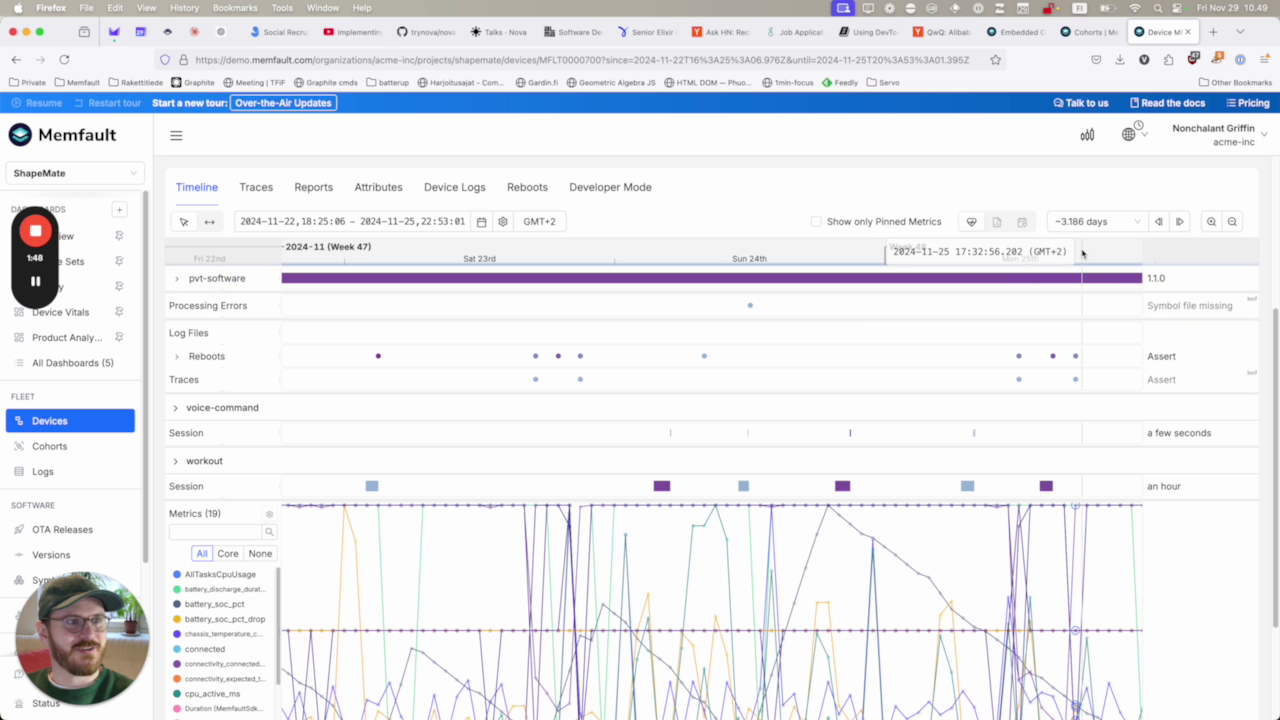The width and height of the screenshot is (1280, 720).
Task: Expand the voice-command section
Action: coord(175,408)
